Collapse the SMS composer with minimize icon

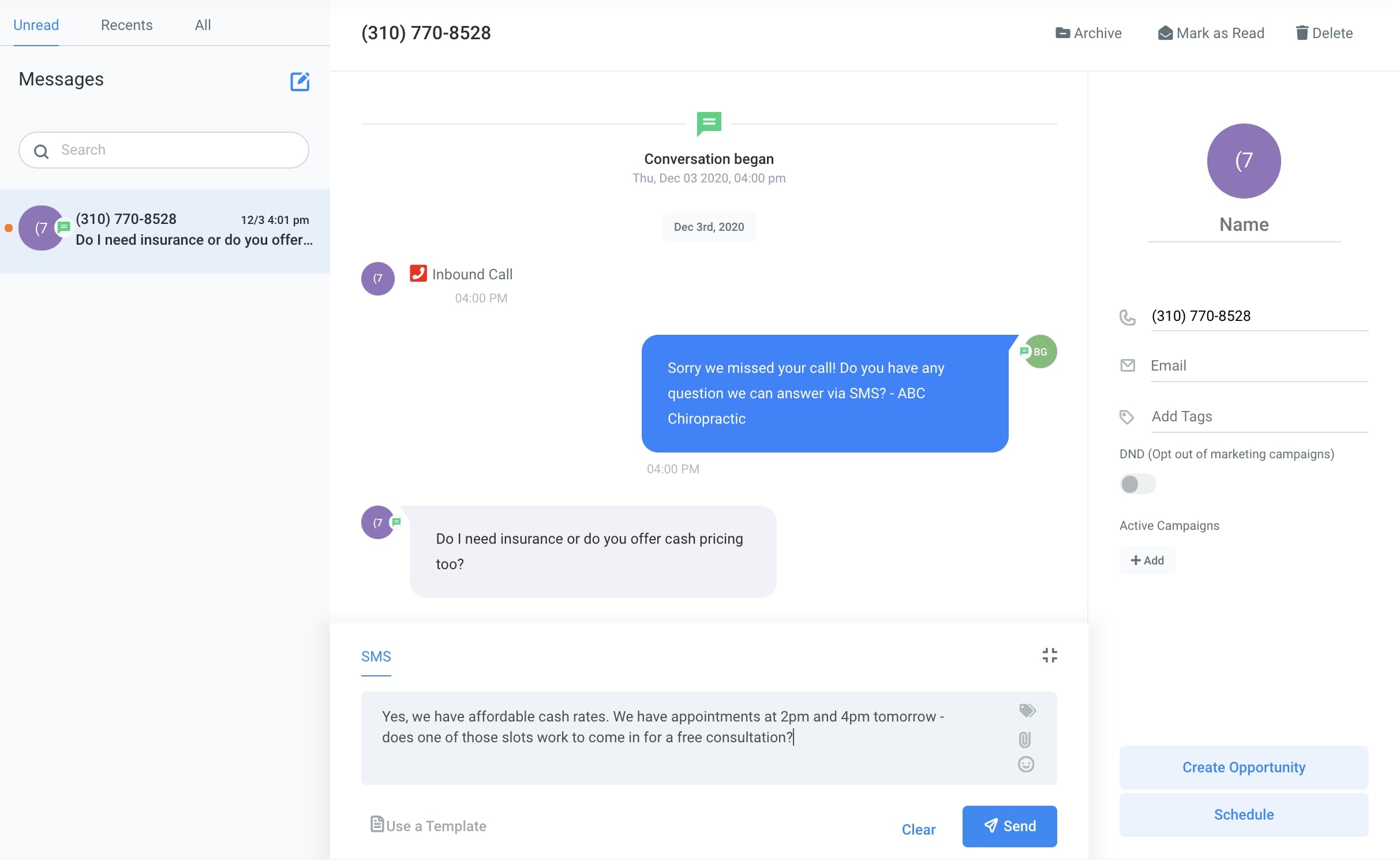[x=1050, y=655]
